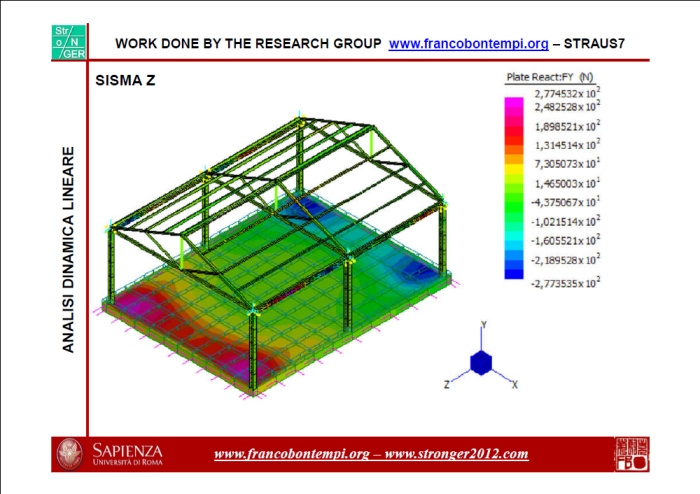Click the Y axis label on triad
Viewport: 700px width, 494px height.
483,325
